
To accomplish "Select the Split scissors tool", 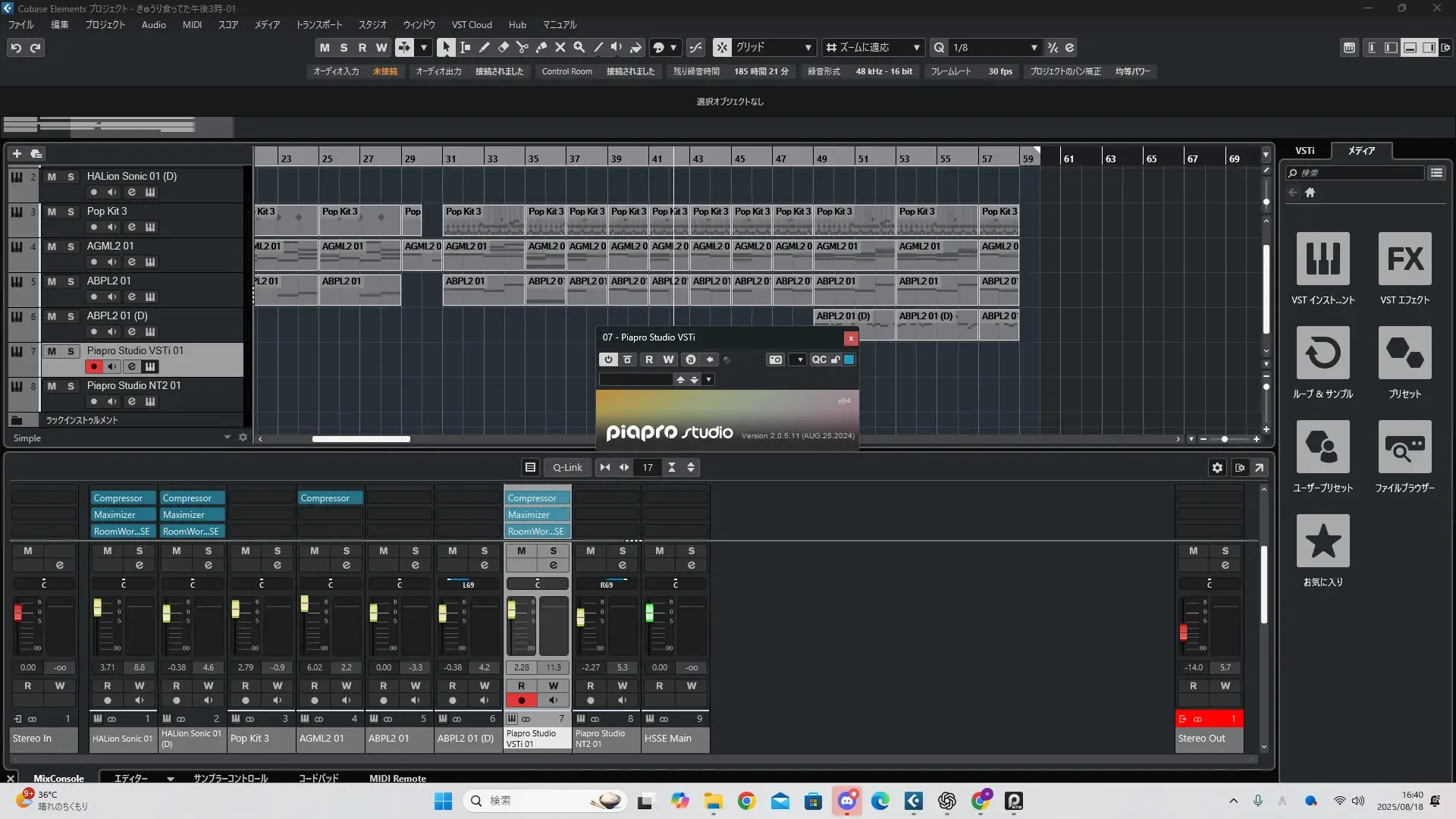I will click(x=522, y=48).
